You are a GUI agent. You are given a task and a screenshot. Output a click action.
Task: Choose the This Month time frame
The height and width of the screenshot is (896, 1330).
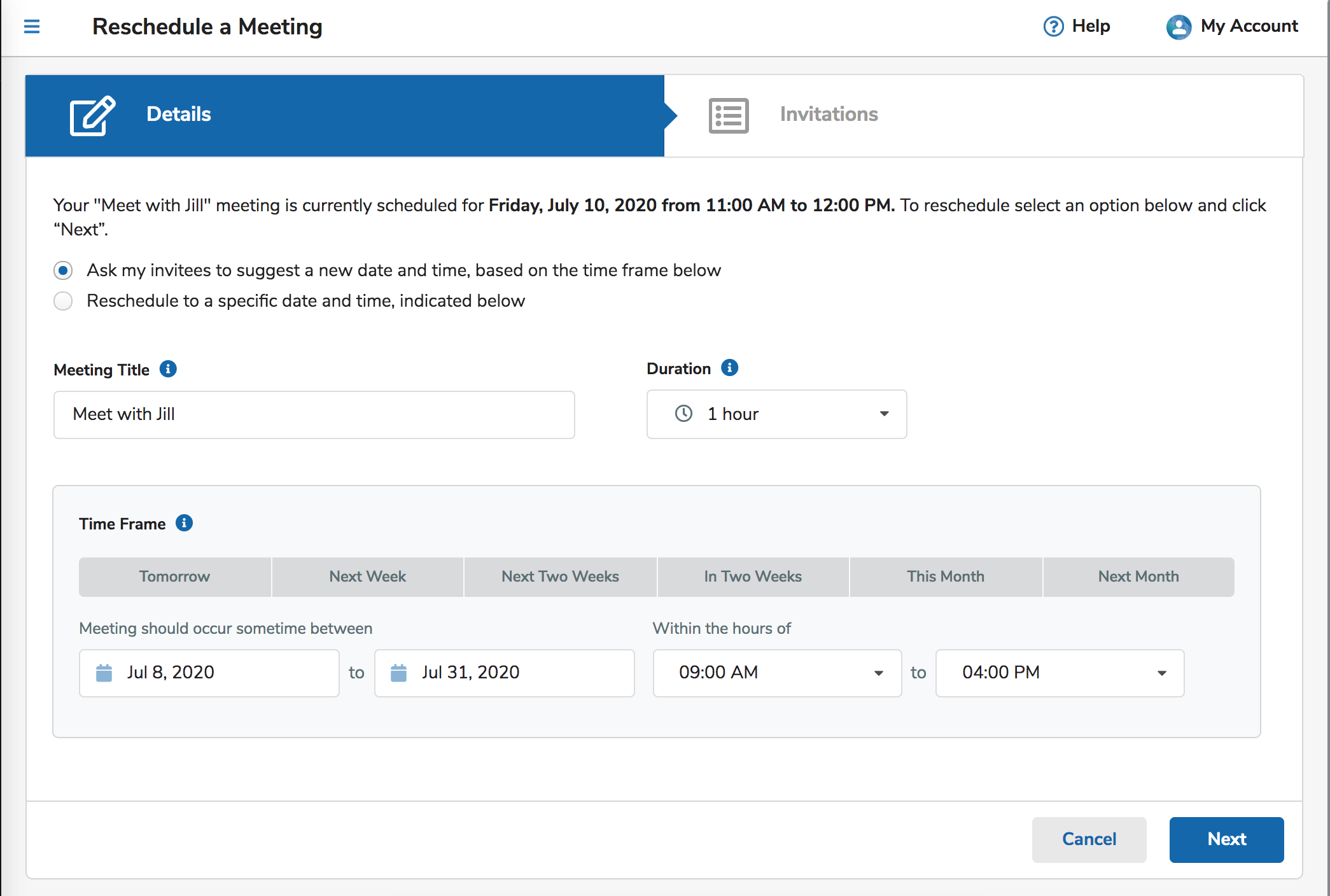pos(946,577)
